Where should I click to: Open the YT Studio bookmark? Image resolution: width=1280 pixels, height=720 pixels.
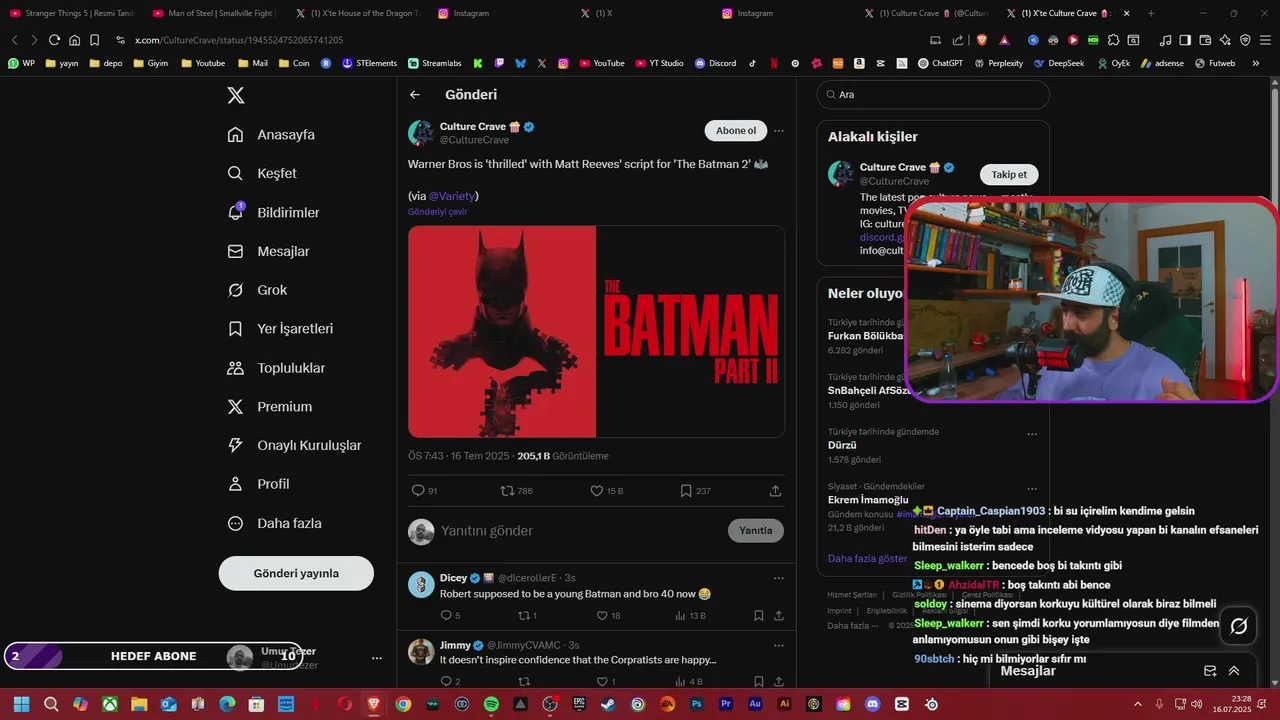click(659, 63)
